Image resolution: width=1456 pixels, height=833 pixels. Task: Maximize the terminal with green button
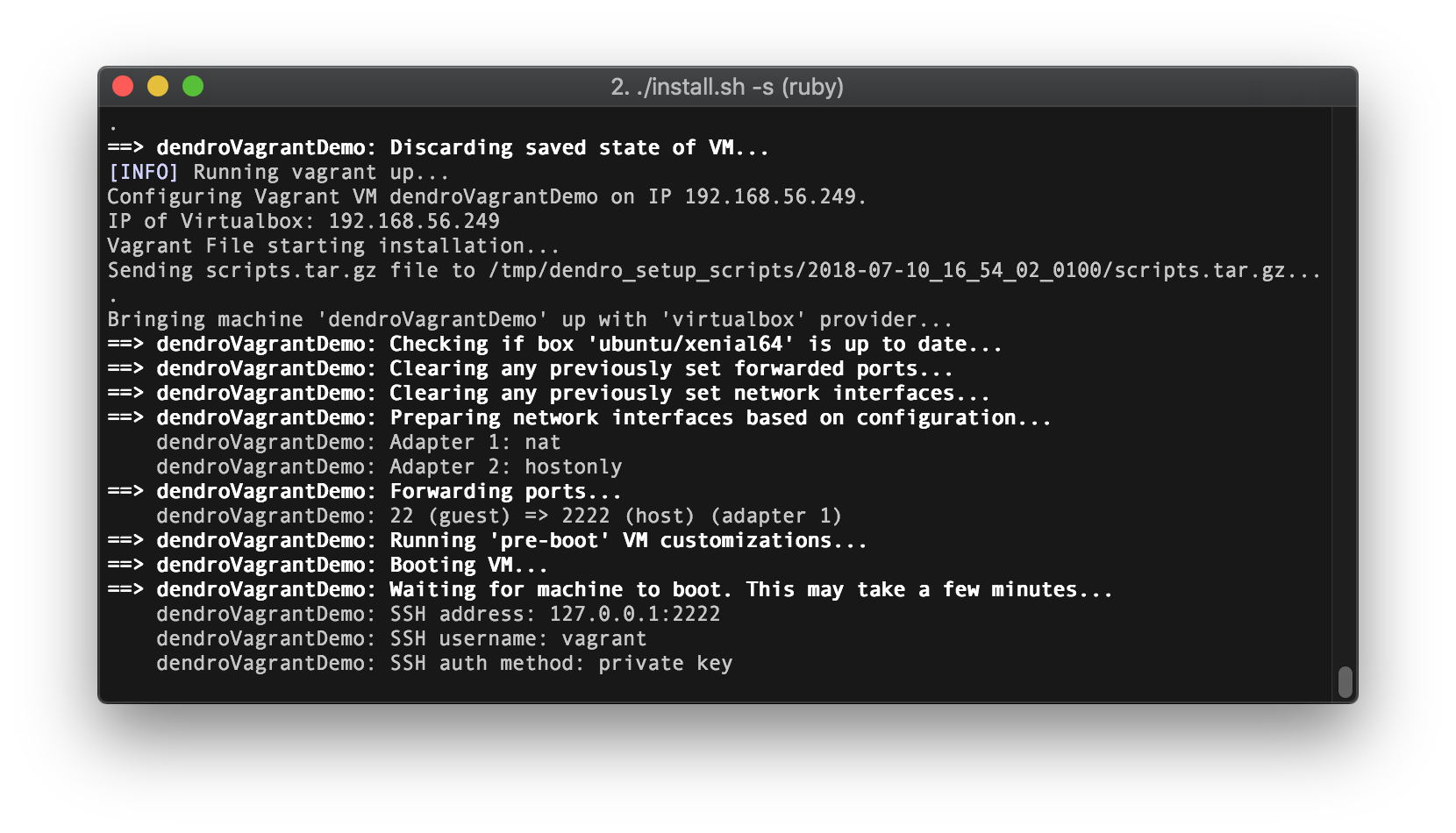(x=193, y=86)
